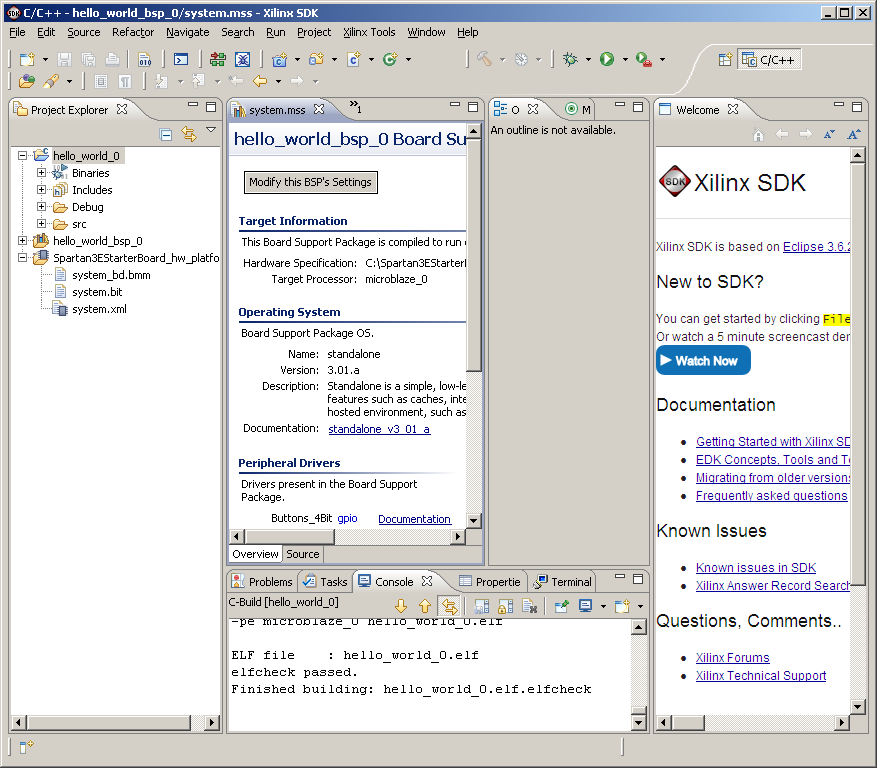Magnify font size in Welcome view
This screenshot has width=877, height=768.
pyautogui.click(x=854, y=134)
